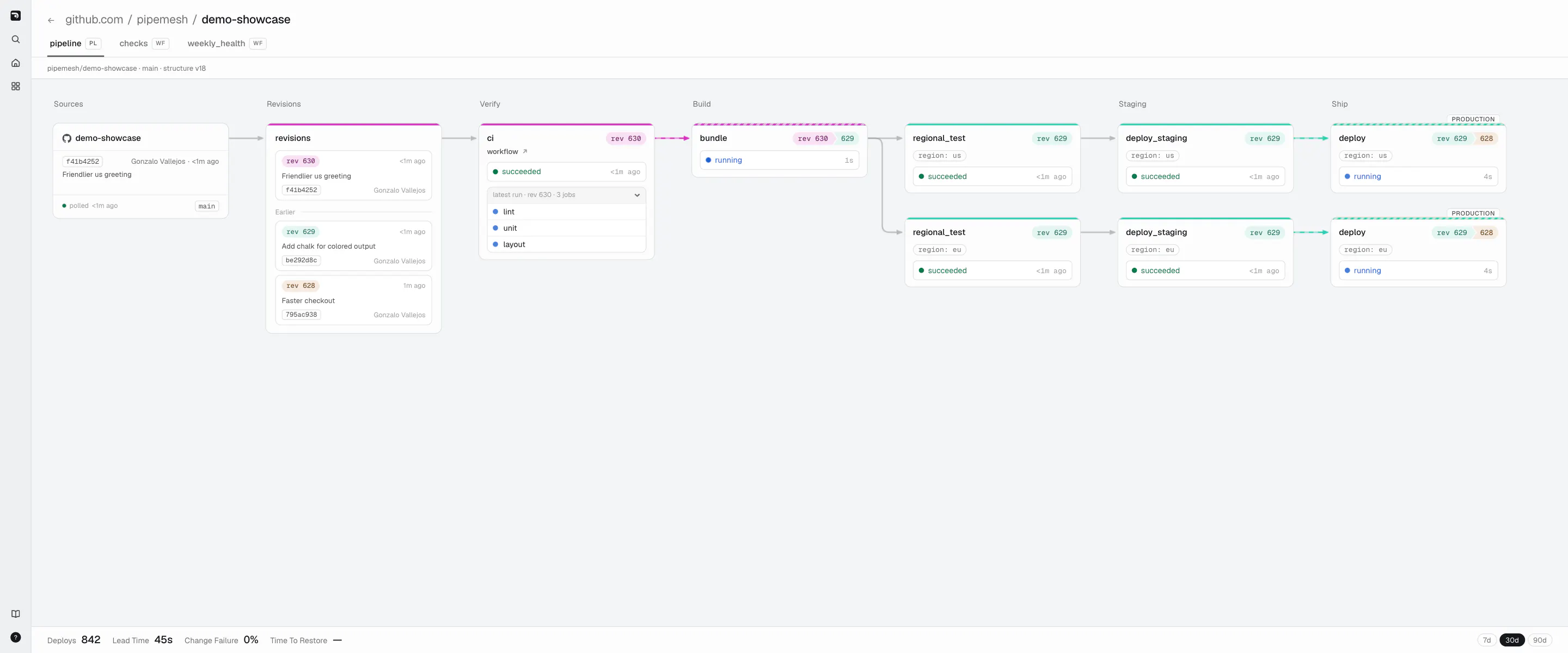Viewport: 1568px width, 653px height.
Task: Click the main branch tag on source card
Action: (207, 206)
